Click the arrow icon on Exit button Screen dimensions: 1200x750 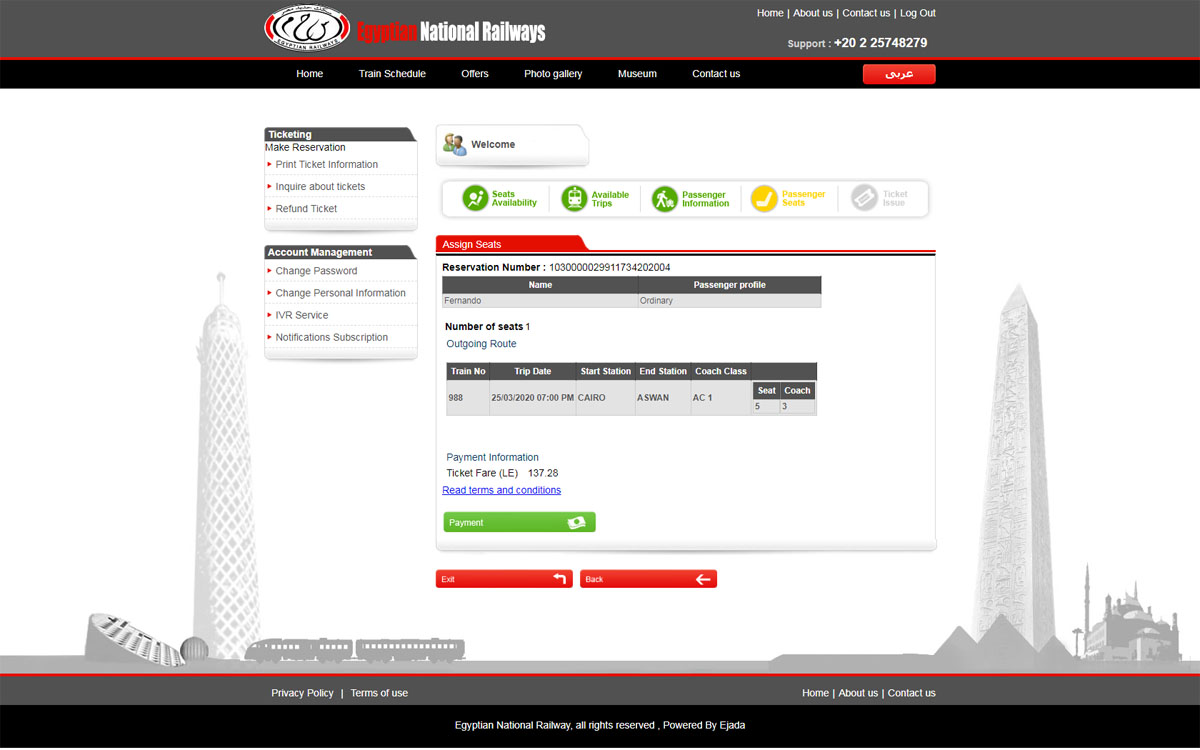pos(559,579)
